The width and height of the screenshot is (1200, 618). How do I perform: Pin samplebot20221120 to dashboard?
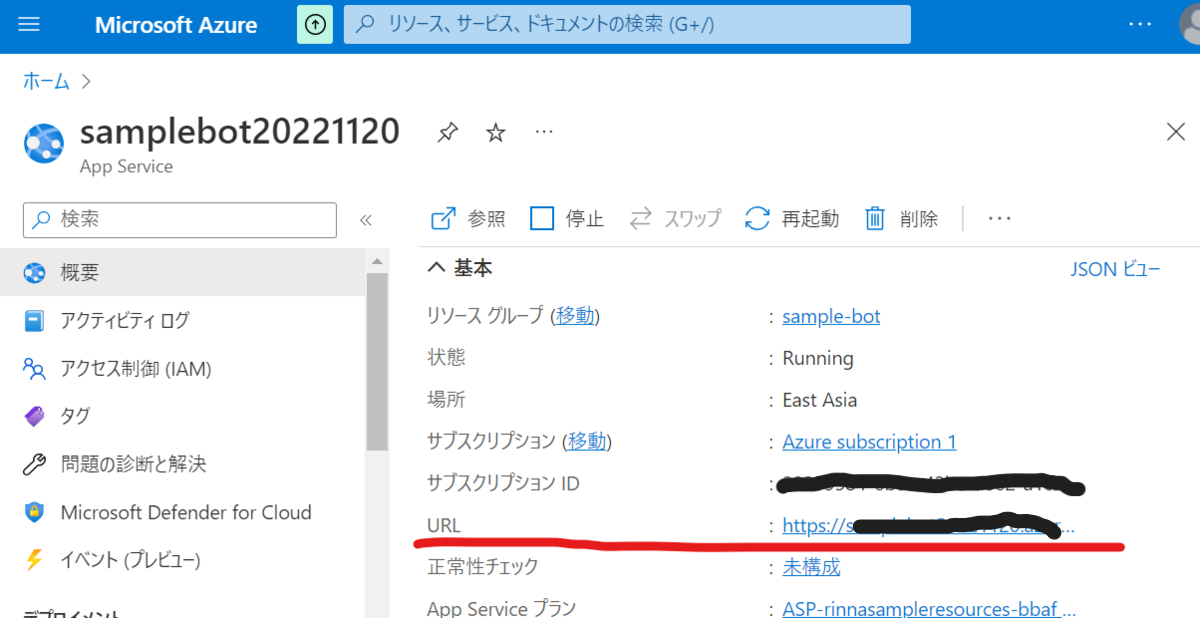pyautogui.click(x=448, y=133)
